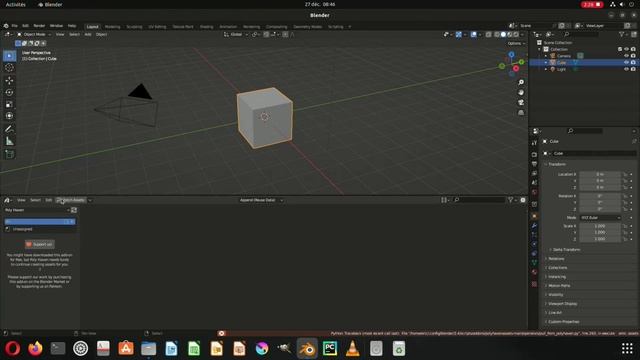The height and width of the screenshot is (360, 640).
Task: Click the Scale X value field
Action: (x=600, y=226)
